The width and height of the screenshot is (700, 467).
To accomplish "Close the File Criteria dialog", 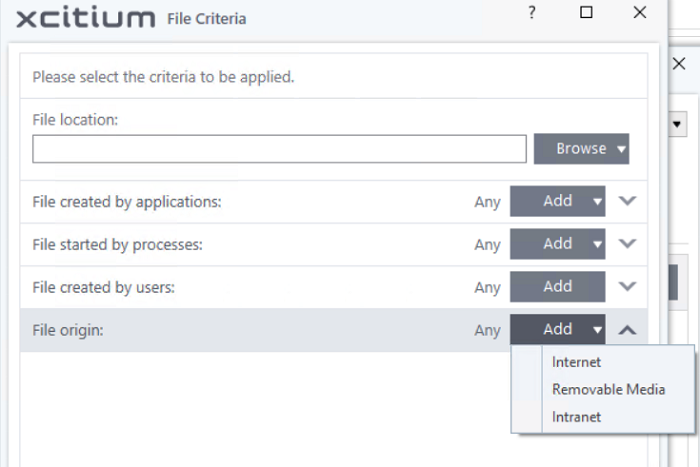I will [x=640, y=13].
